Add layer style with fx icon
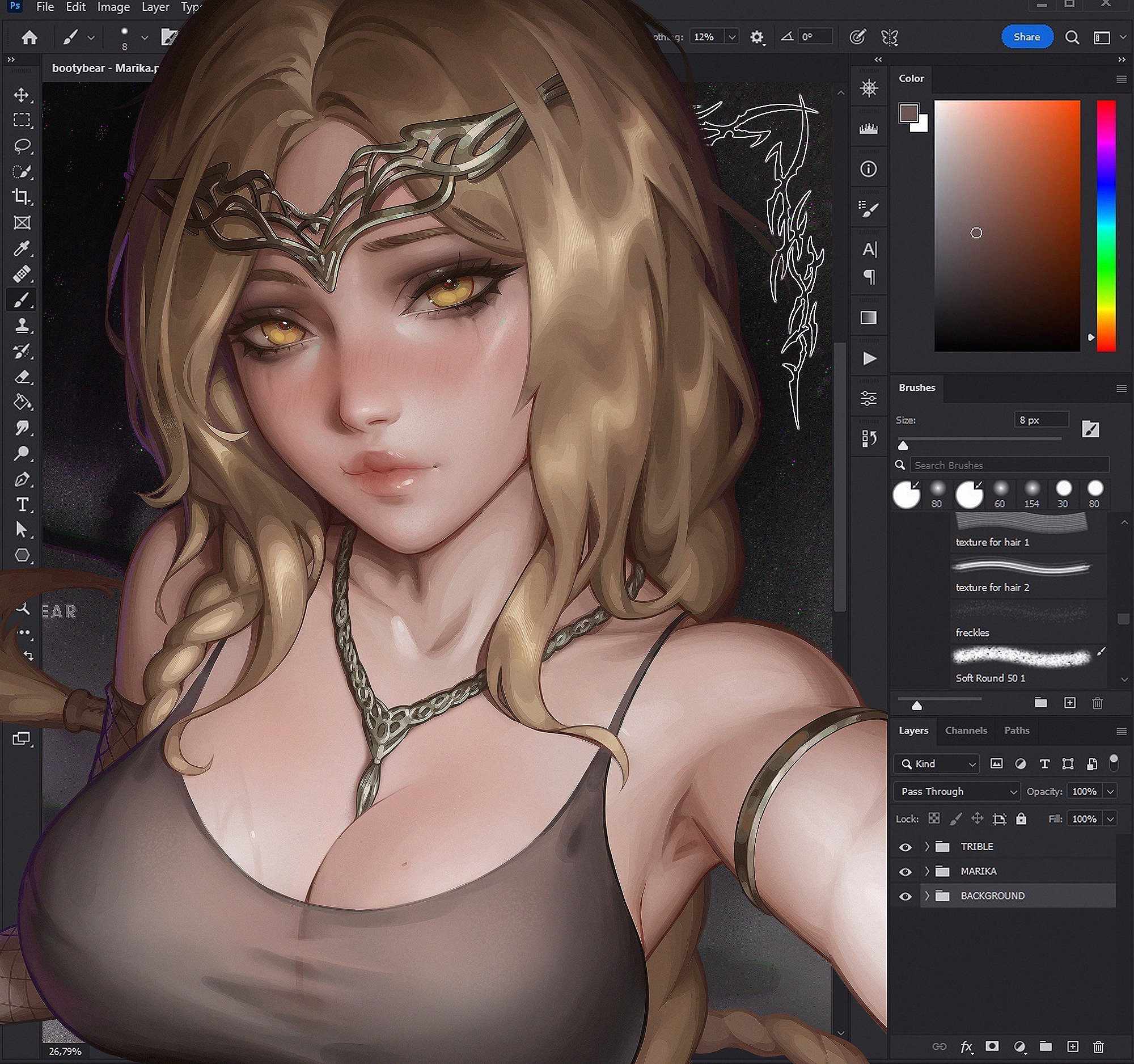This screenshot has height=1064, width=1134. tap(966, 1046)
